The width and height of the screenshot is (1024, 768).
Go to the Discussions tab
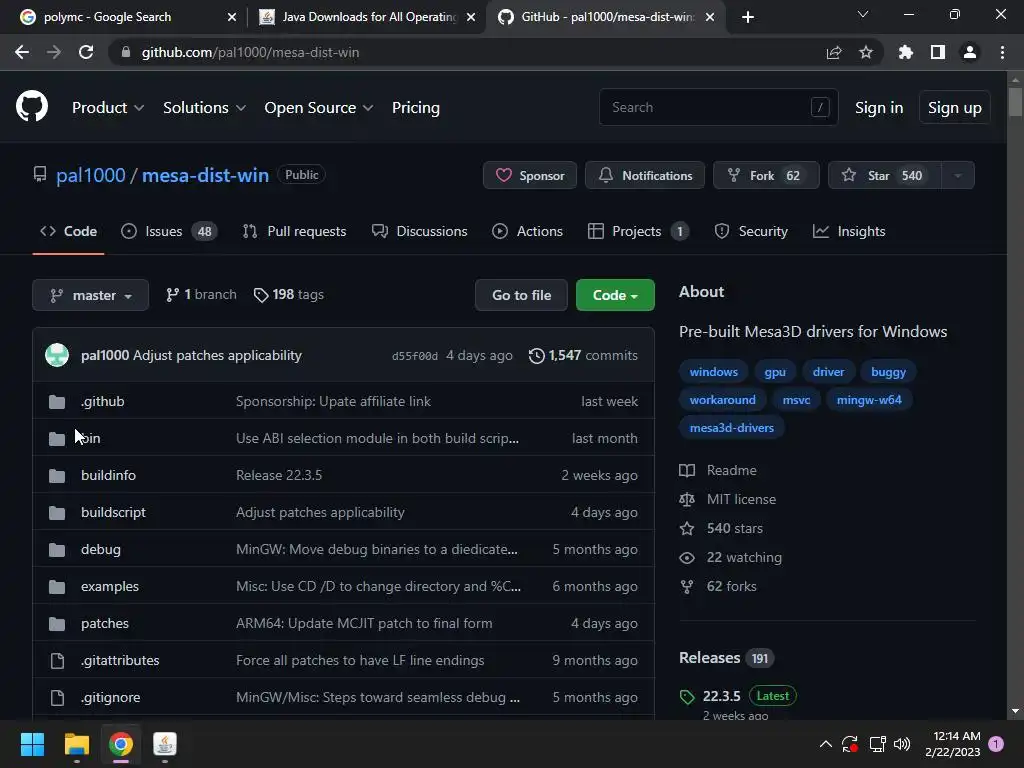coord(419,231)
